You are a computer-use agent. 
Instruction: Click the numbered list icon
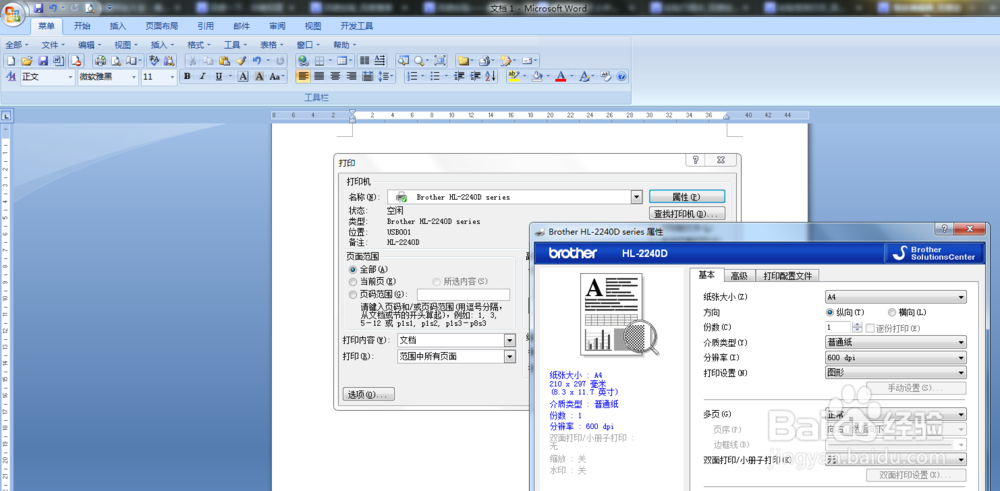412,77
